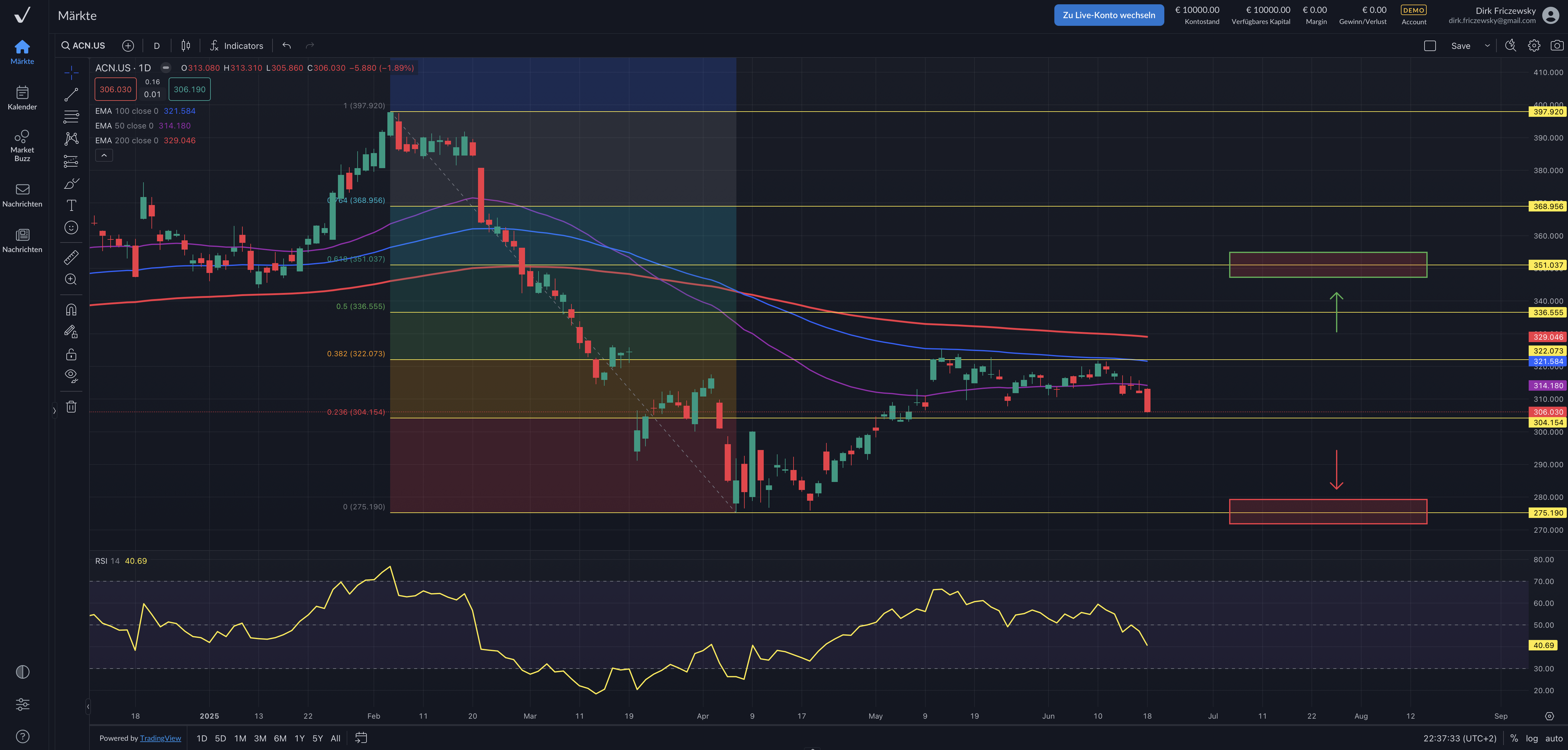Screen dimensions: 1568x750
Task: Toggle dark light theme contrast icon
Action: point(22,671)
